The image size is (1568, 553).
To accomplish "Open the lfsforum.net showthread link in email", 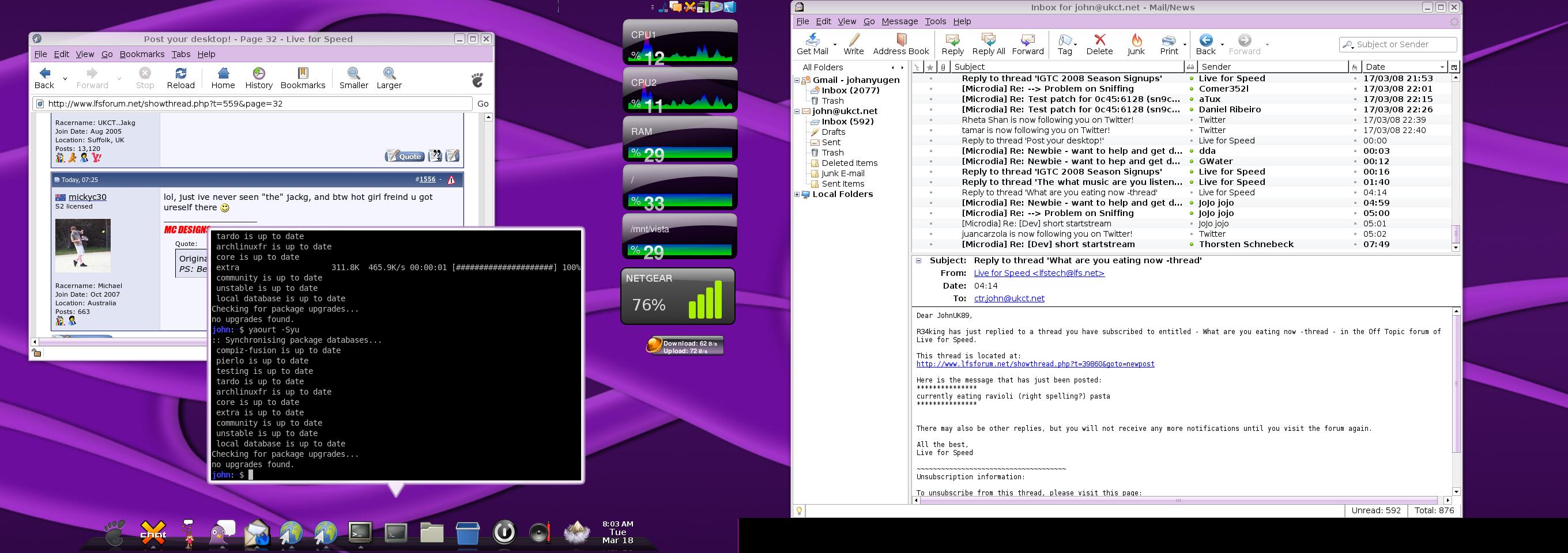I will tap(1035, 364).
